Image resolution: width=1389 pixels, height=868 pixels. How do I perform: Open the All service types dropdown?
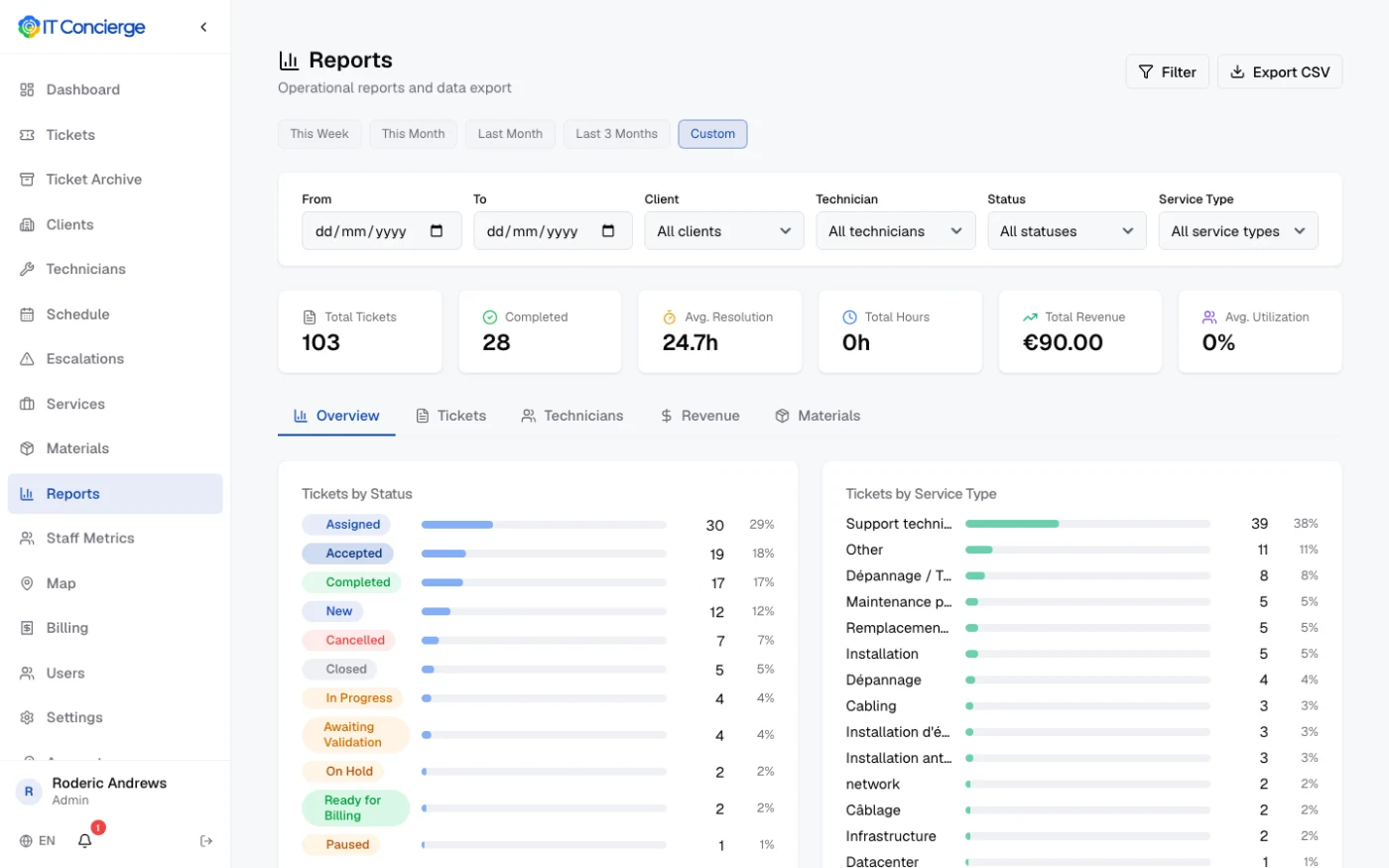pyautogui.click(x=1238, y=231)
